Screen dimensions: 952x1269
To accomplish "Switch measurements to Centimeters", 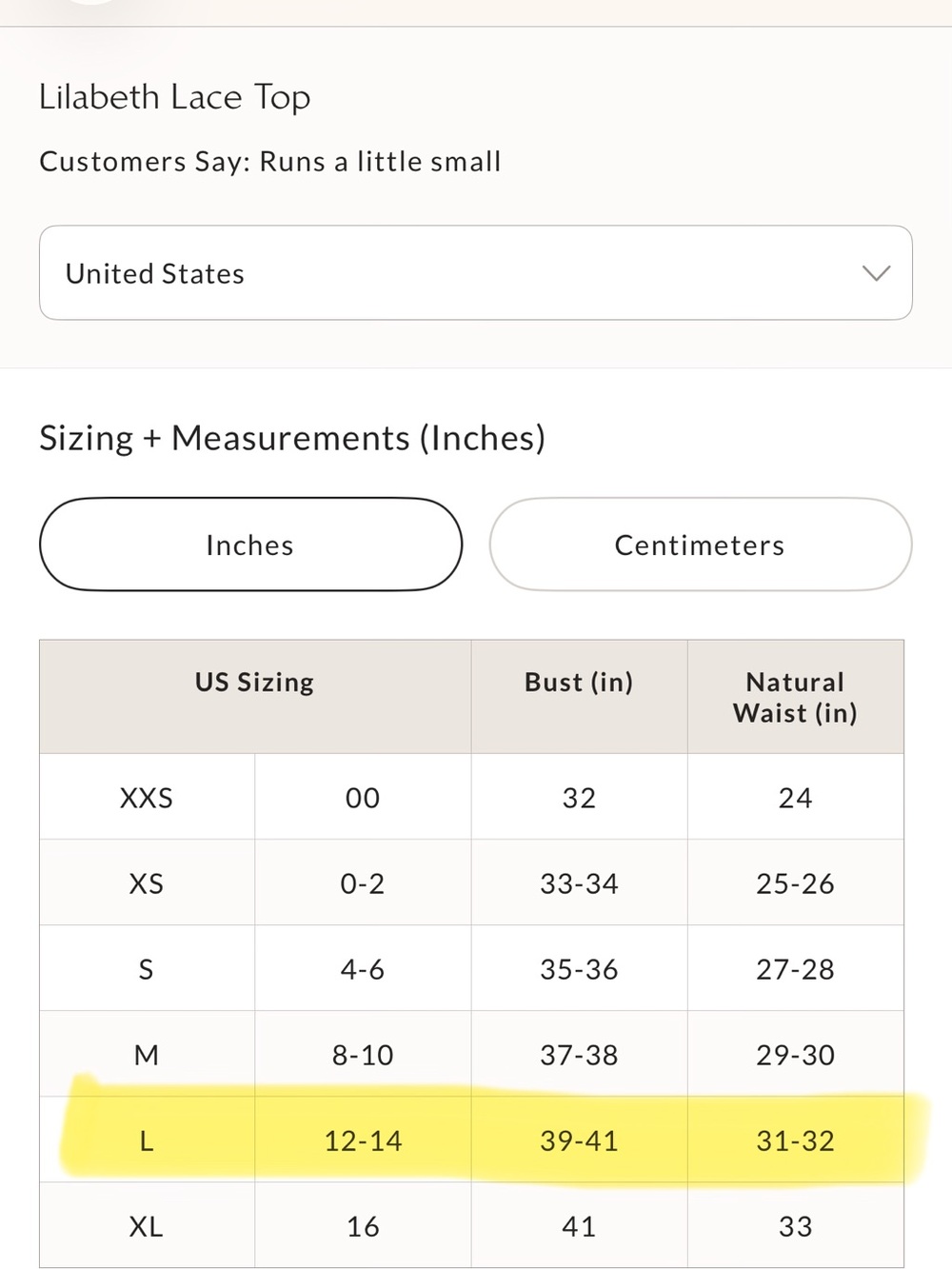I will coord(701,545).
